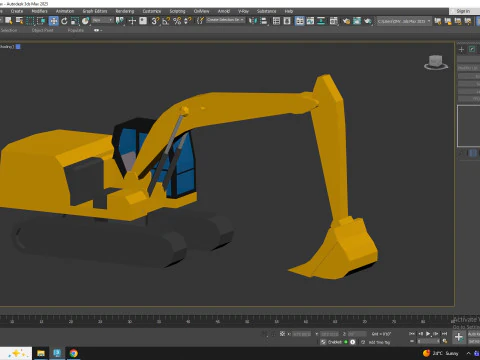Open the Modifier List dropdown
This screenshot has width=480, height=360.
point(468,68)
